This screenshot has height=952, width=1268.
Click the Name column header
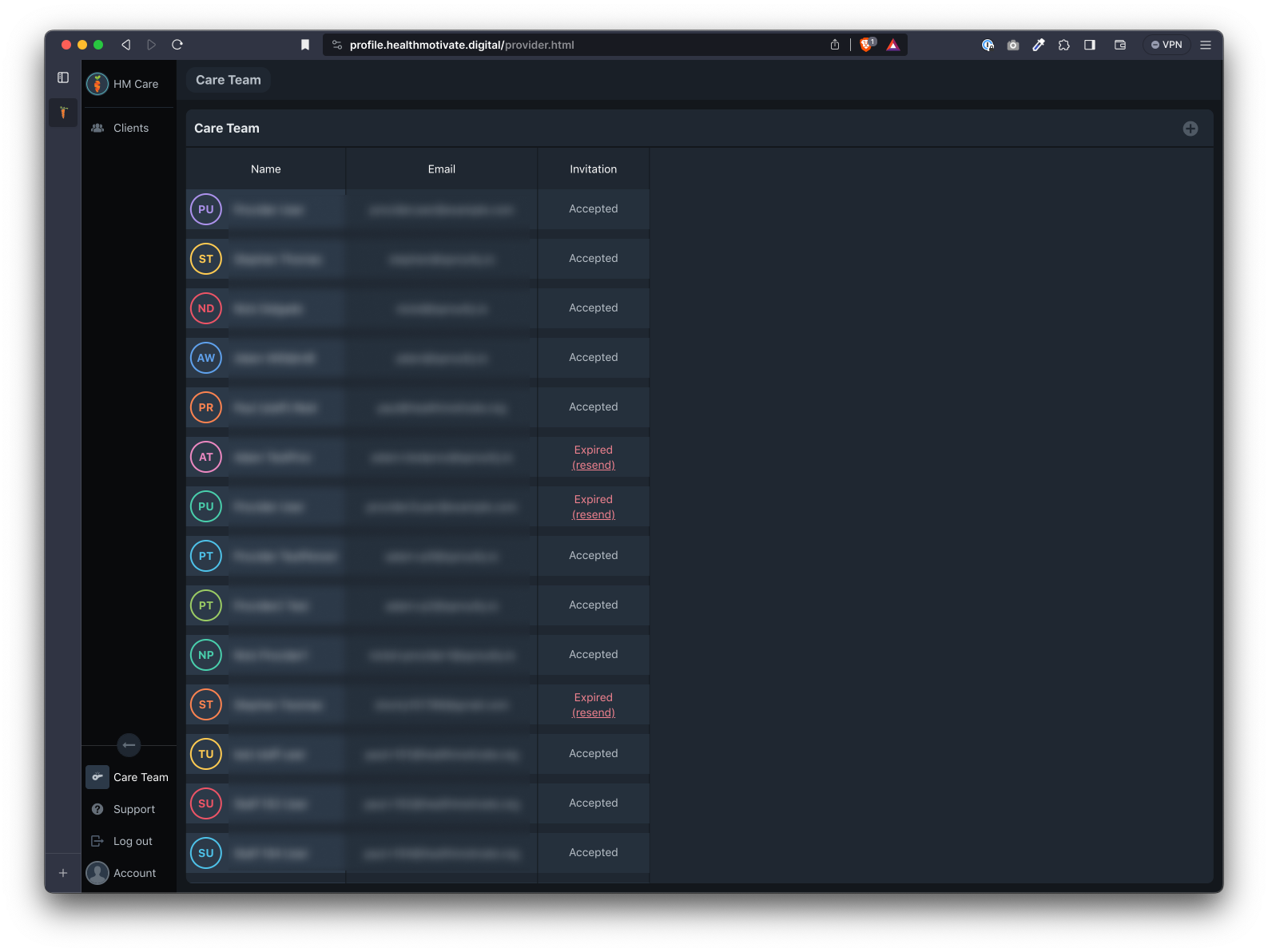point(266,169)
